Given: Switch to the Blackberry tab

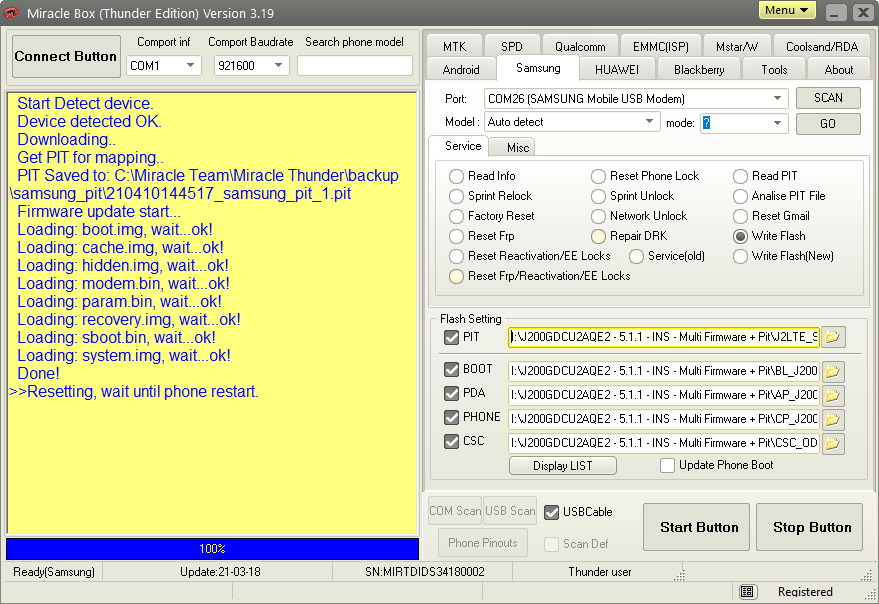Looking at the screenshot, I should click(699, 70).
